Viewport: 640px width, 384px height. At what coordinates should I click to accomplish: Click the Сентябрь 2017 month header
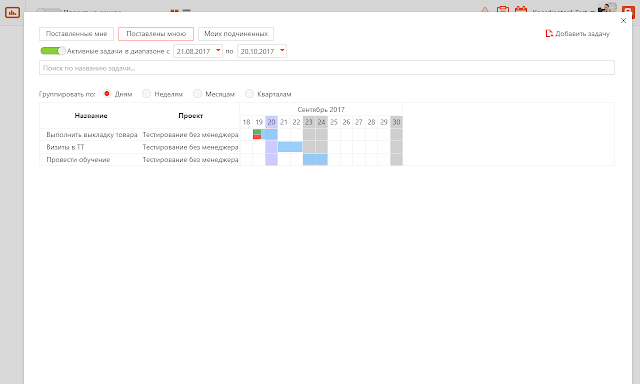pyautogui.click(x=321, y=109)
